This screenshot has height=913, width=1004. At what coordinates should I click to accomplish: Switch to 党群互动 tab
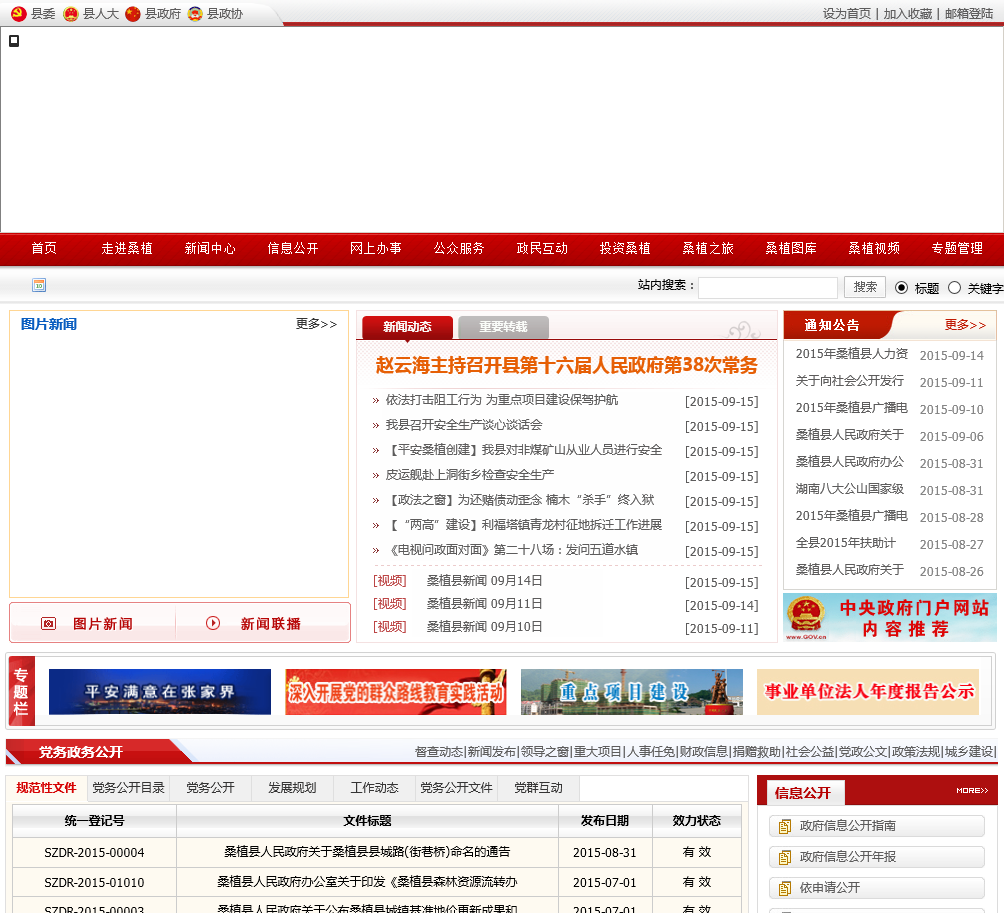(x=538, y=788)
